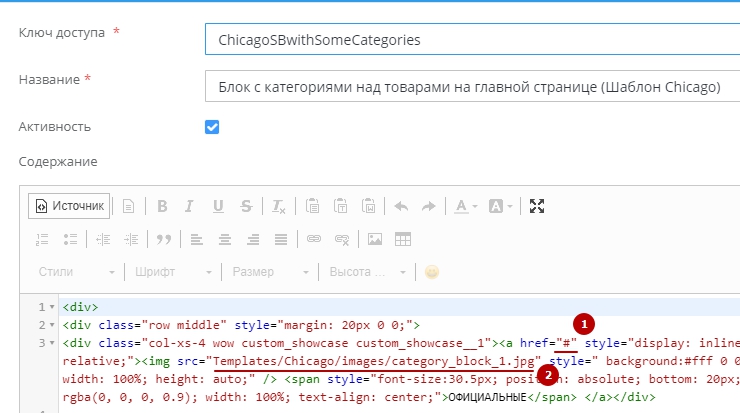Open the text color picker

[463, 206]
